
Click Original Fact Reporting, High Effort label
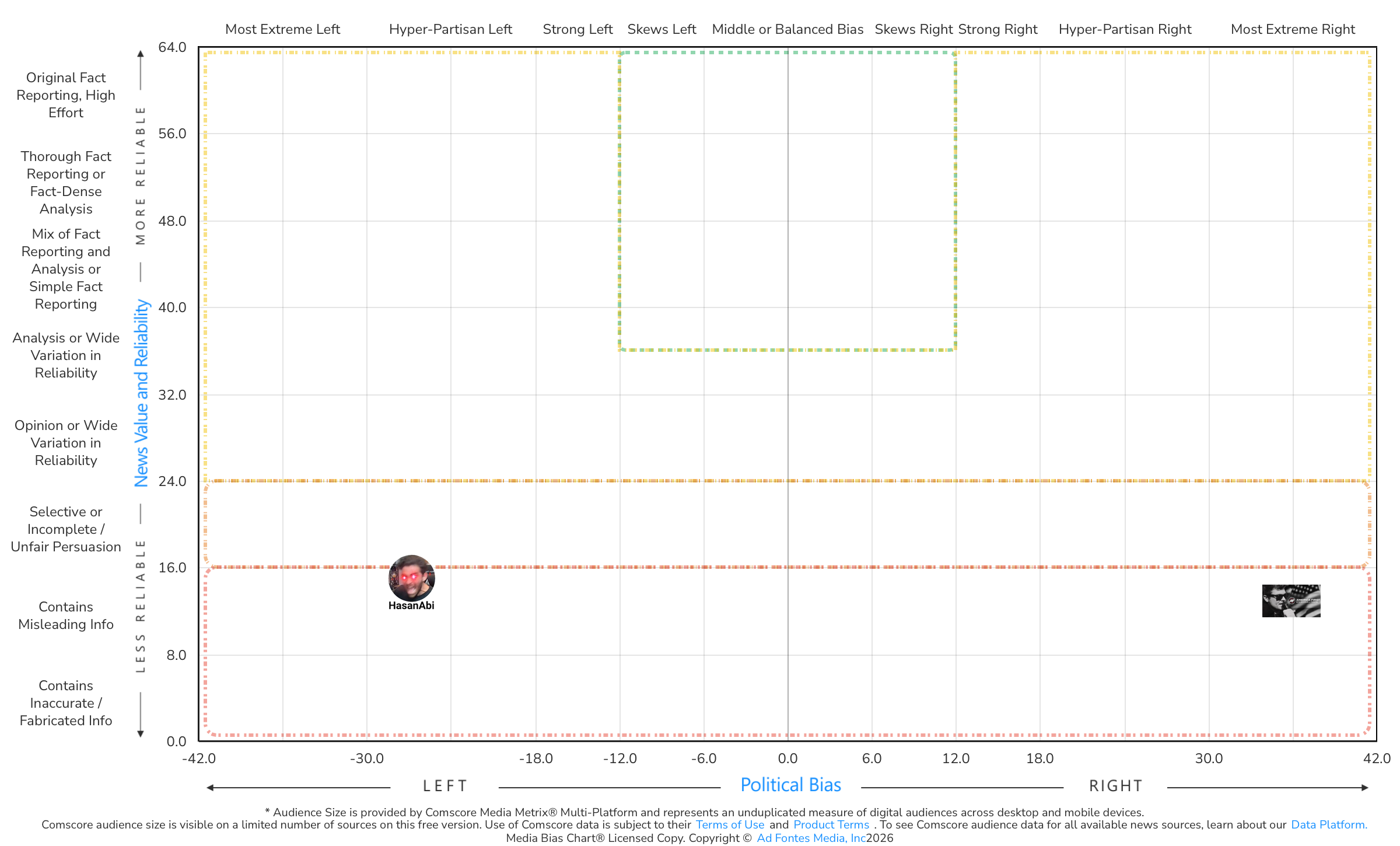[x=66, y=95]
